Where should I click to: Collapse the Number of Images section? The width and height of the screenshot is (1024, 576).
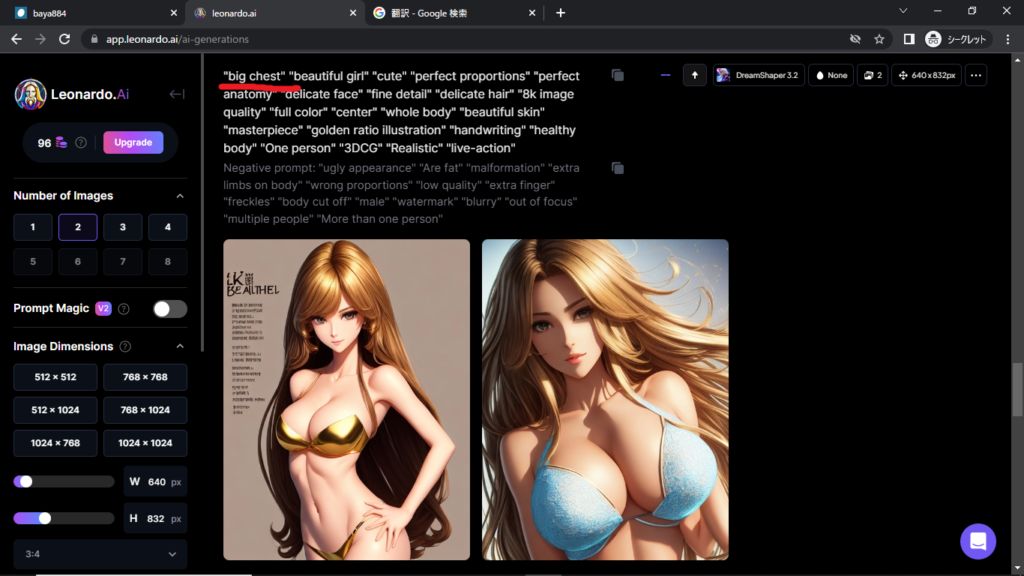180,196
